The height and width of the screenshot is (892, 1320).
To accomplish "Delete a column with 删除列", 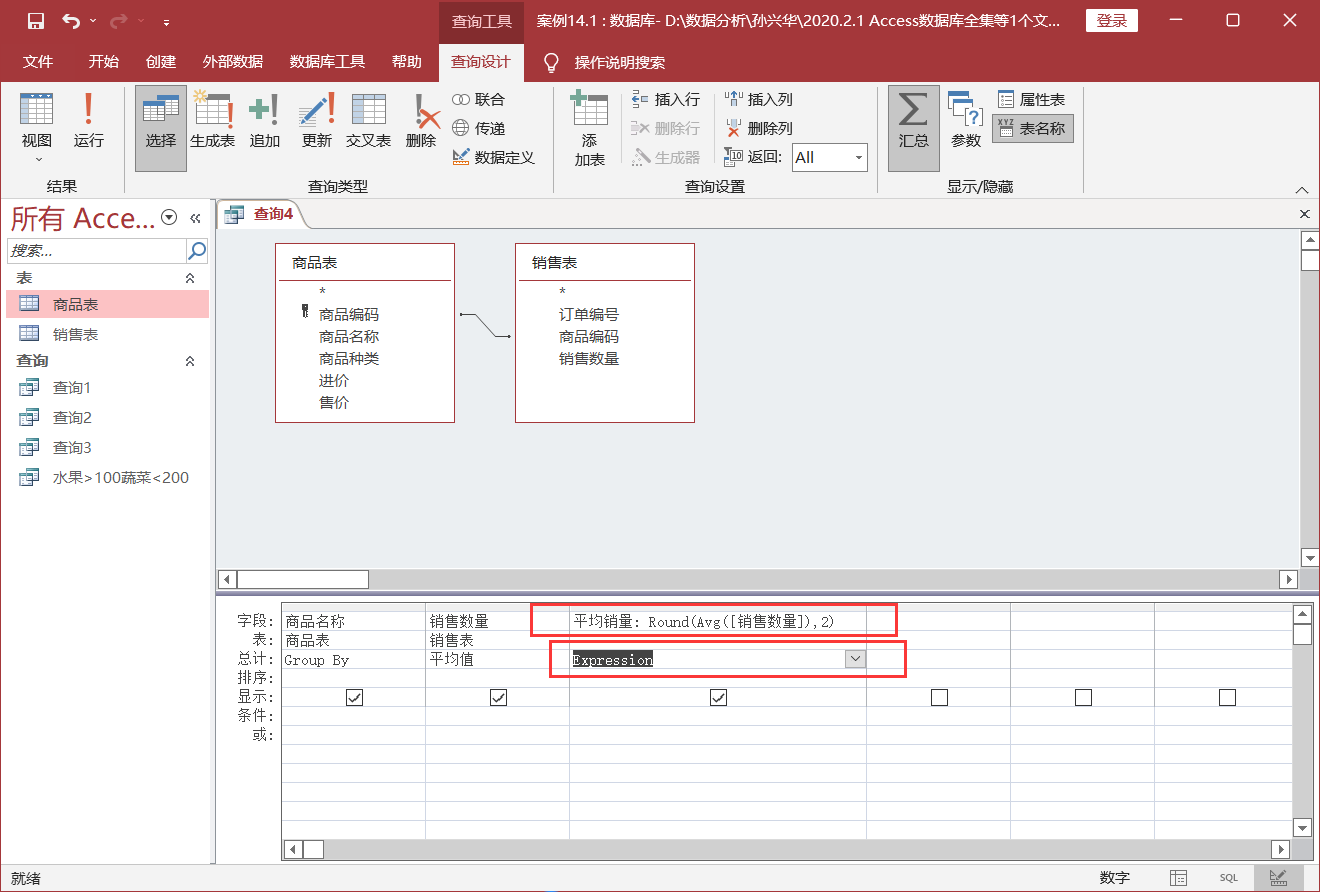I will click(x=759, y=128).
